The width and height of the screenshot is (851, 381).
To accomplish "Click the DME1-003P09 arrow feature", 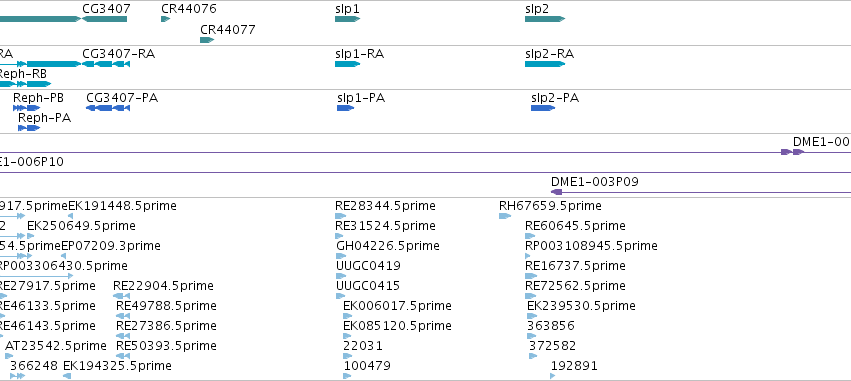I will click(x=556, y=192).
